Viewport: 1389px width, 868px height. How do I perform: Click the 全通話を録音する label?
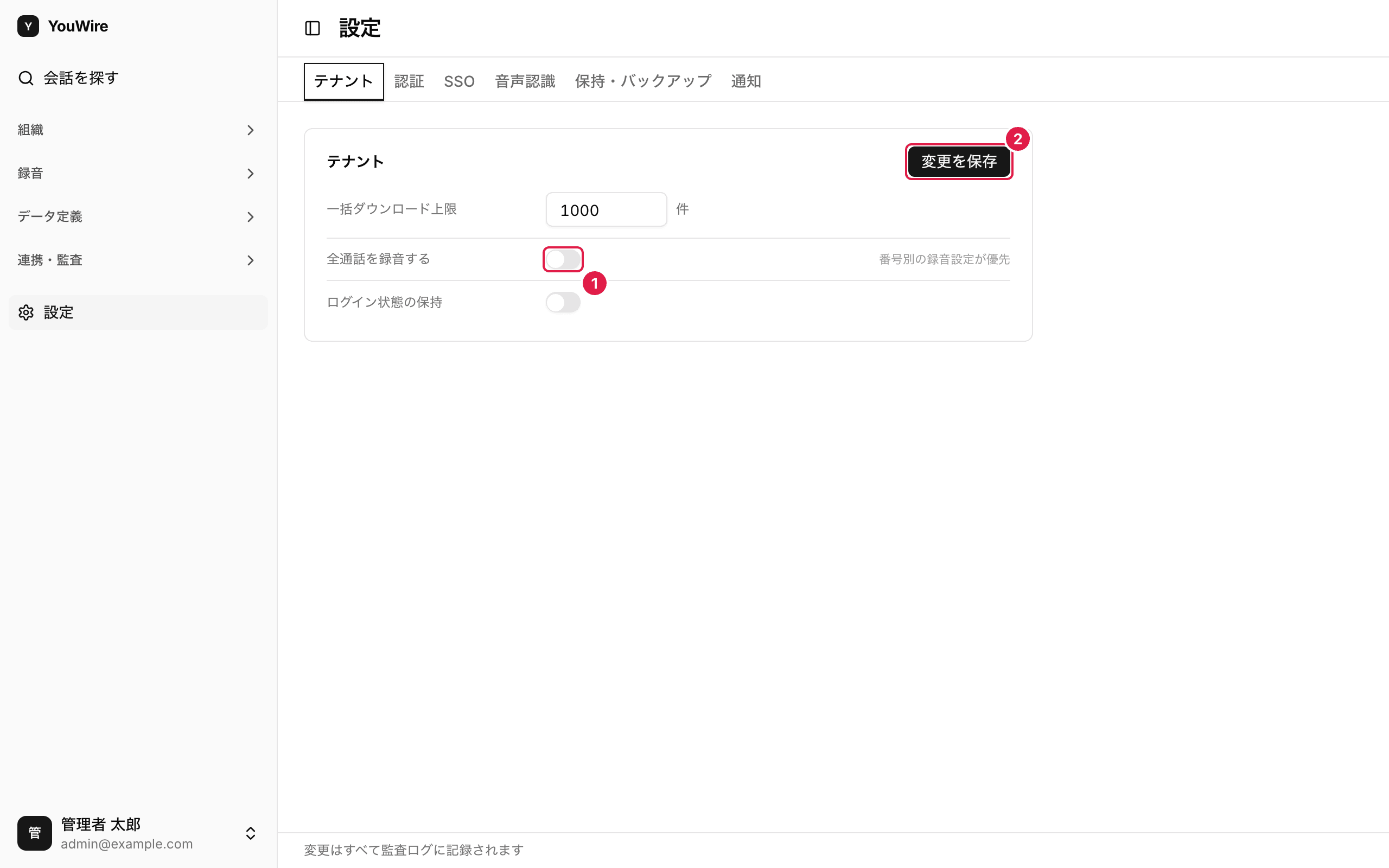tap(378, 259)
